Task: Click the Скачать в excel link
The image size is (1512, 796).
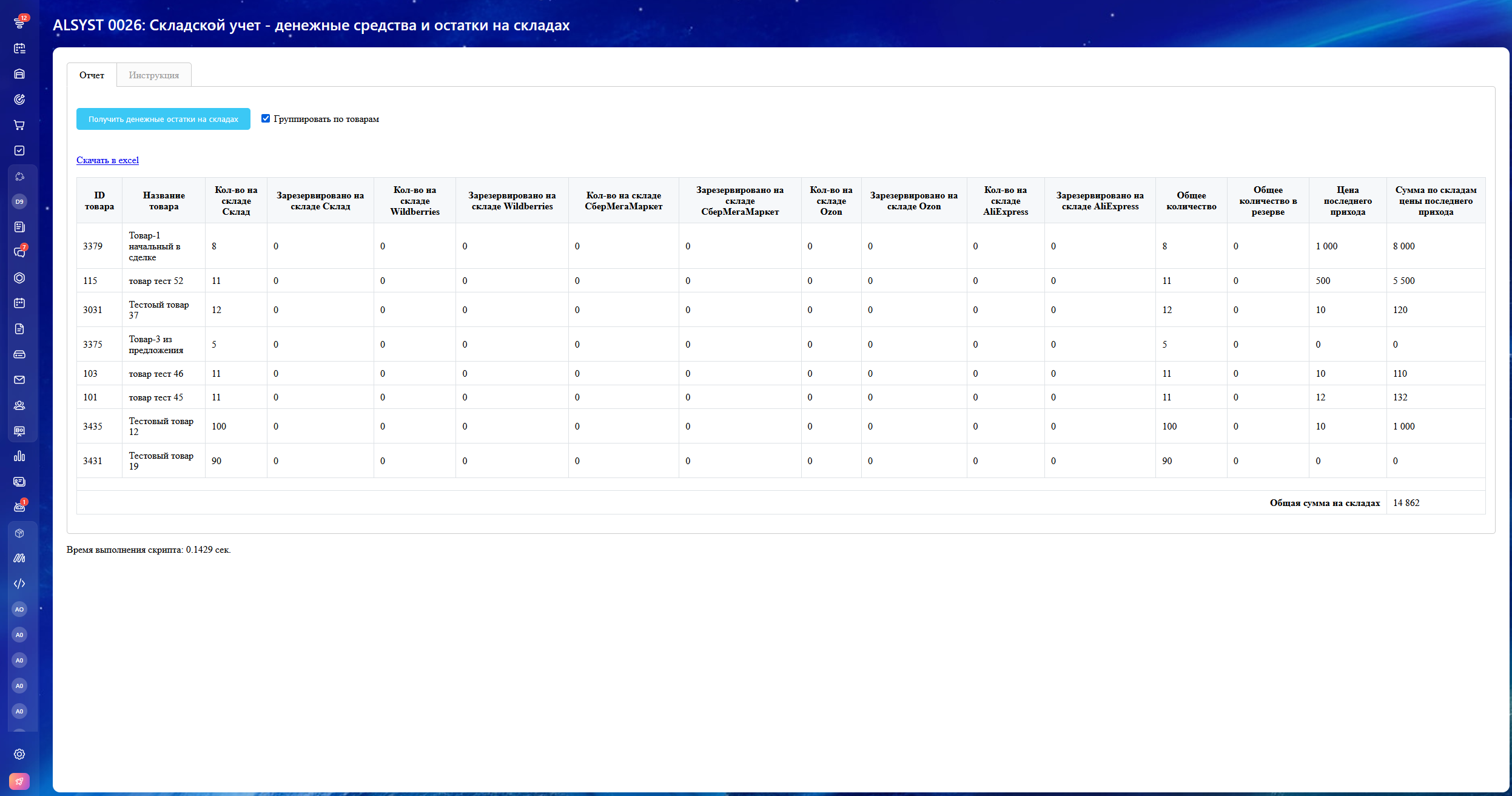Action: 107,160
